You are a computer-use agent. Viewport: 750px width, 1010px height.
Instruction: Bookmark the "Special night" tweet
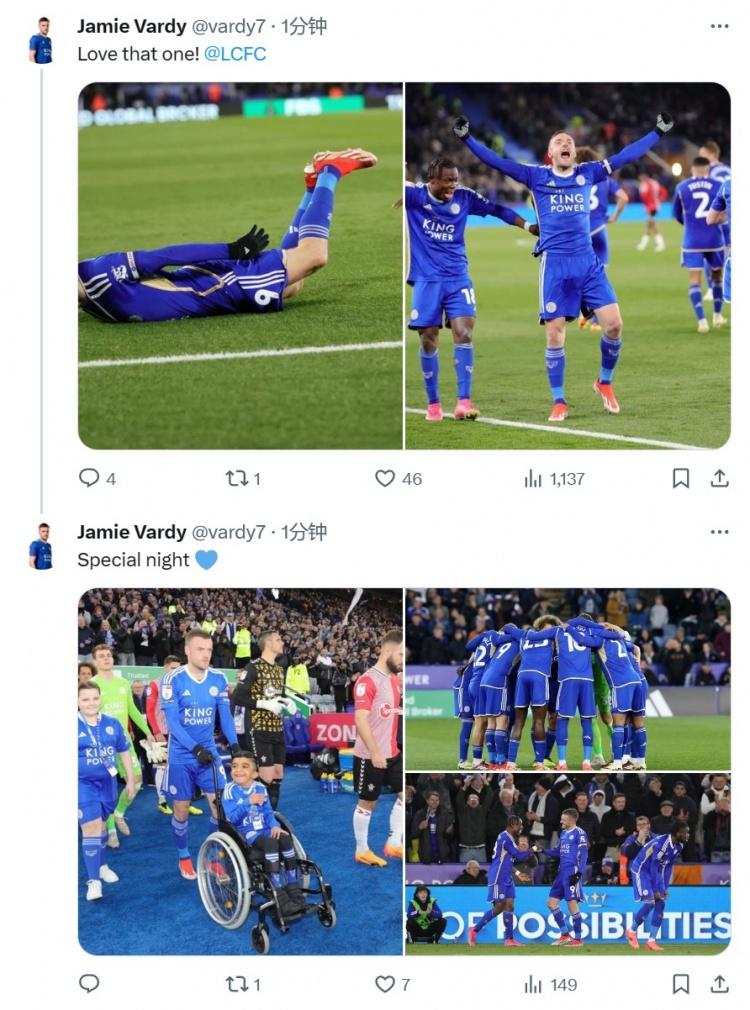[681, 984]
